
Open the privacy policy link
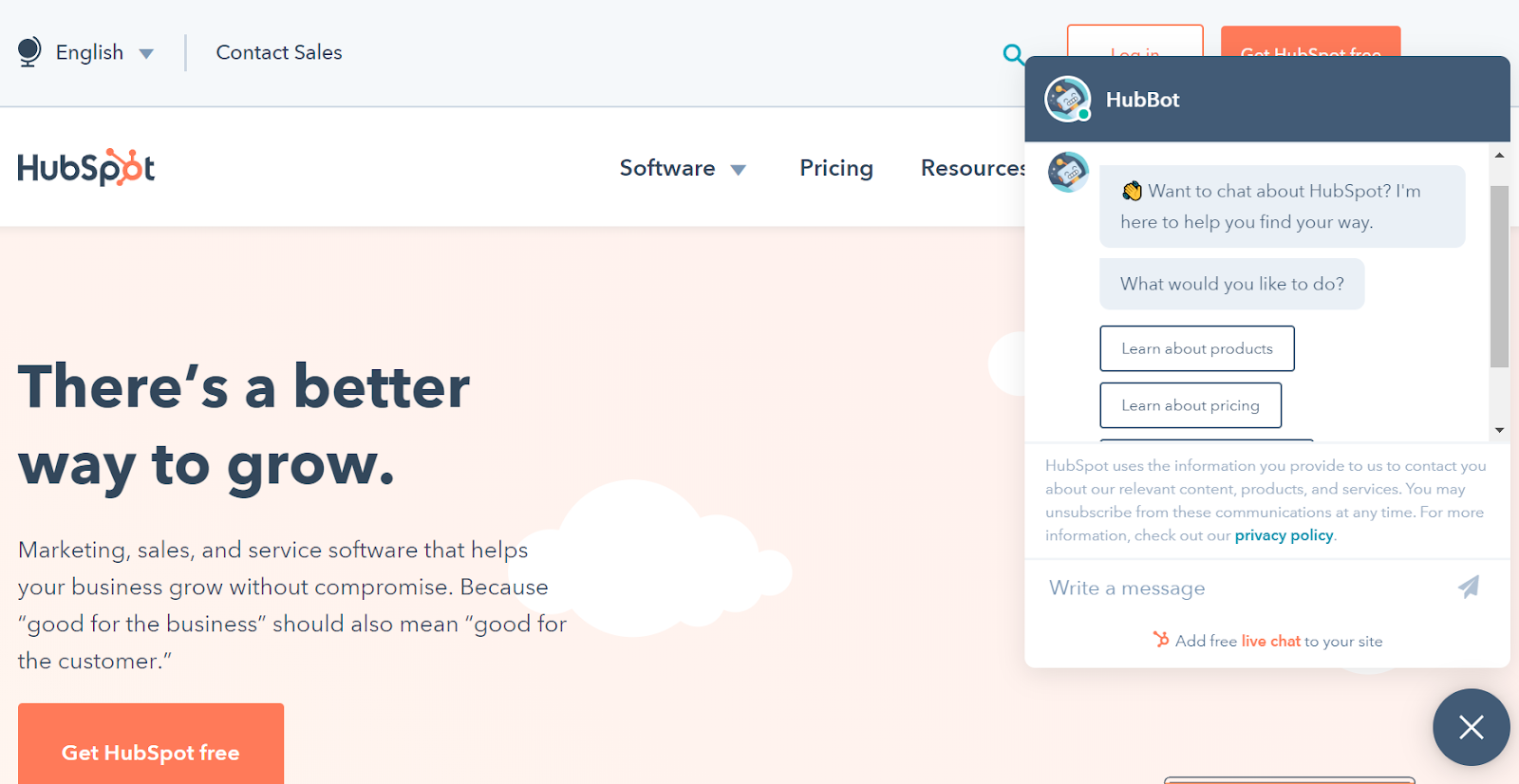[x=1284, y=535]
